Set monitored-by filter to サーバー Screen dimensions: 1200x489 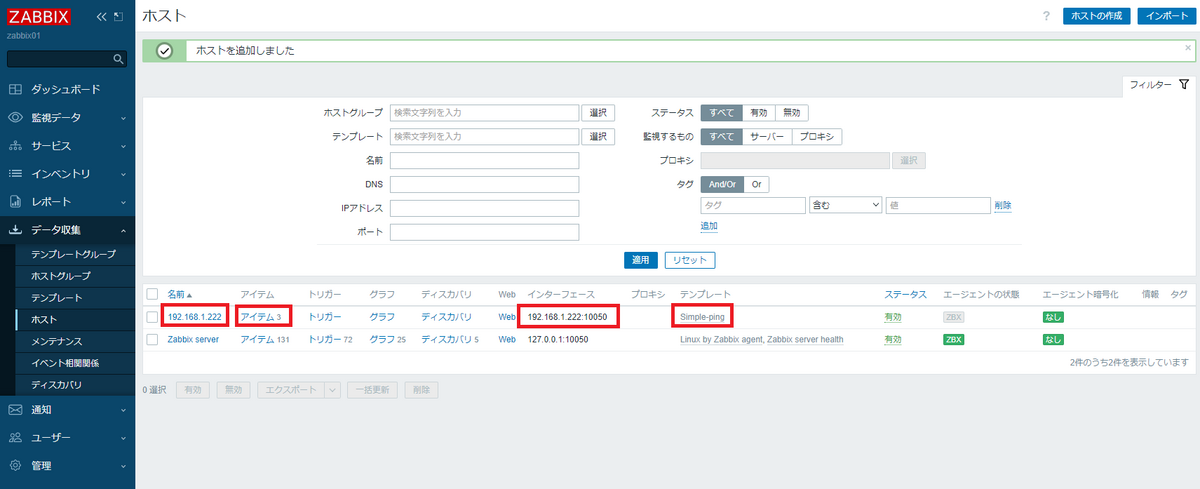767,137
